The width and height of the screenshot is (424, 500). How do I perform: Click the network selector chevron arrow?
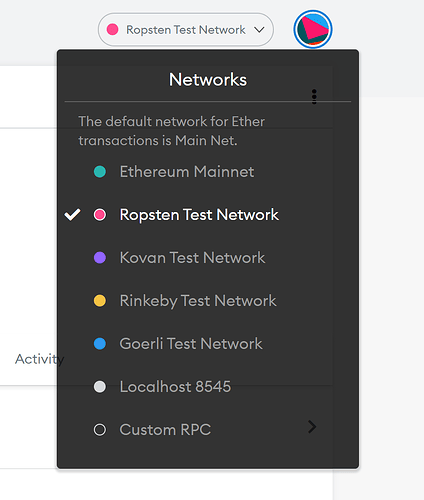point(259,30)
